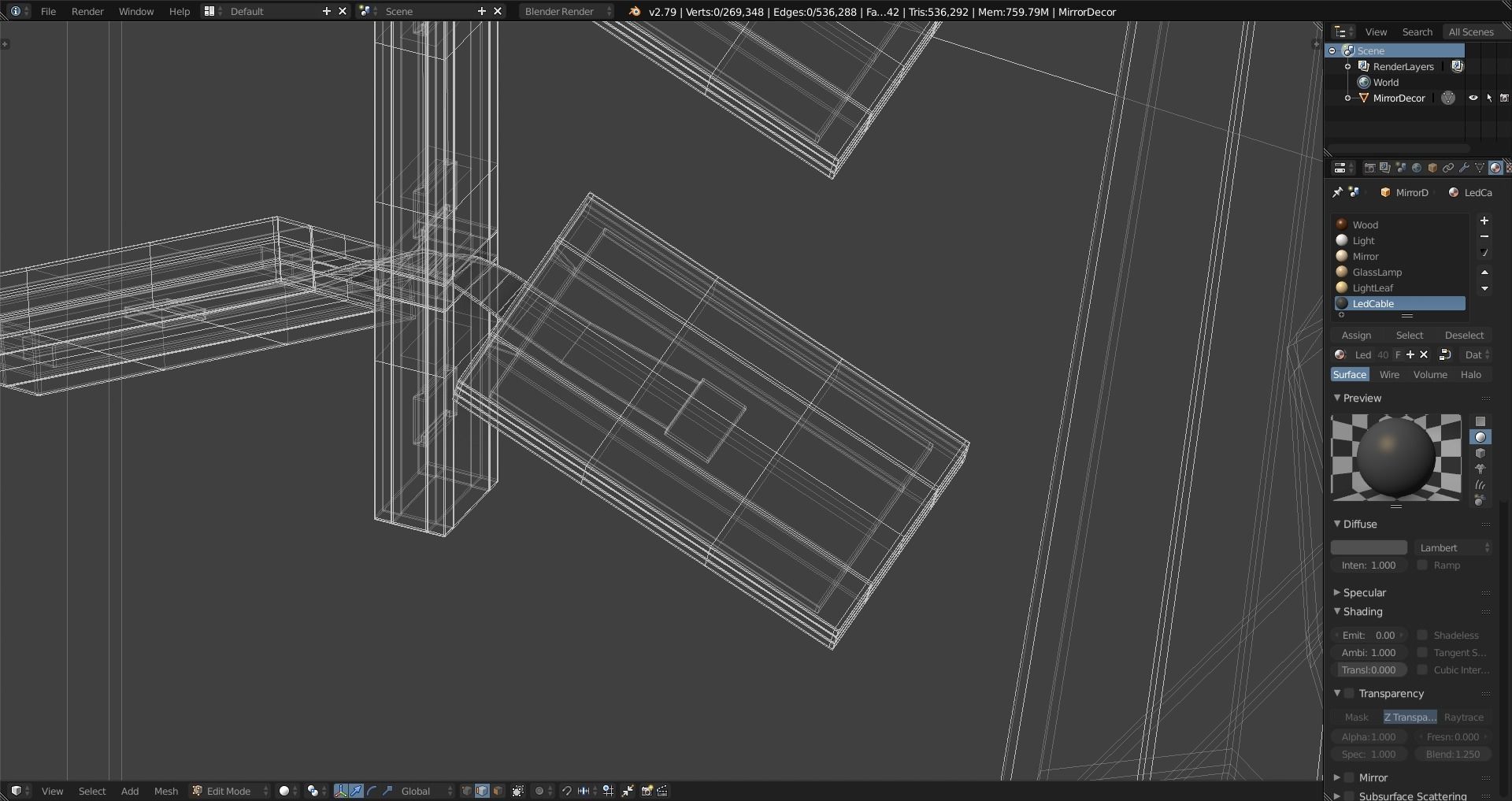Collapse the Shading panel
The image size is (1512, 801).
(x=1336, y=611)
